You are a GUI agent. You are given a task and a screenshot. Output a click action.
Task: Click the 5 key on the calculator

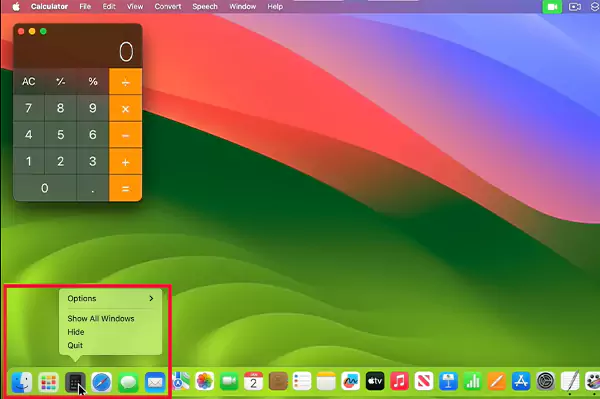[x=60, y=135]
